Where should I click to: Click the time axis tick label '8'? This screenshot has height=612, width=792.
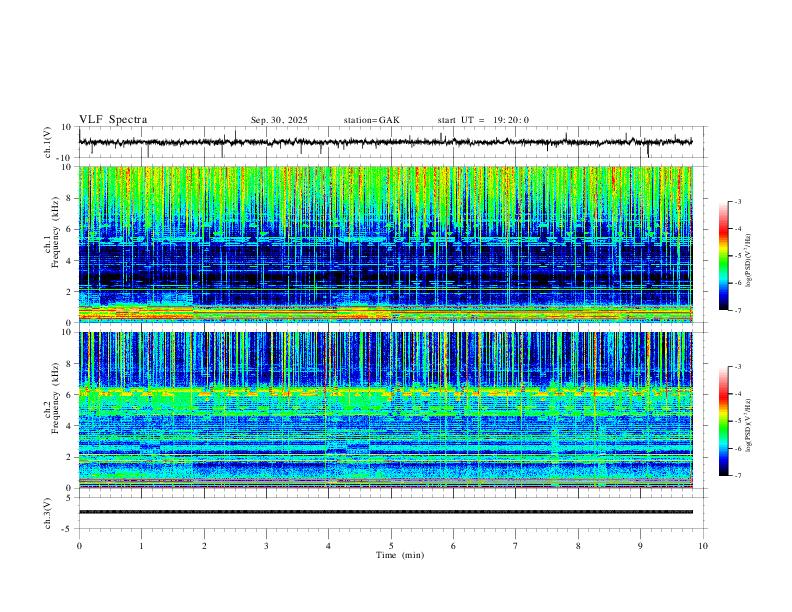click(578, 546)
